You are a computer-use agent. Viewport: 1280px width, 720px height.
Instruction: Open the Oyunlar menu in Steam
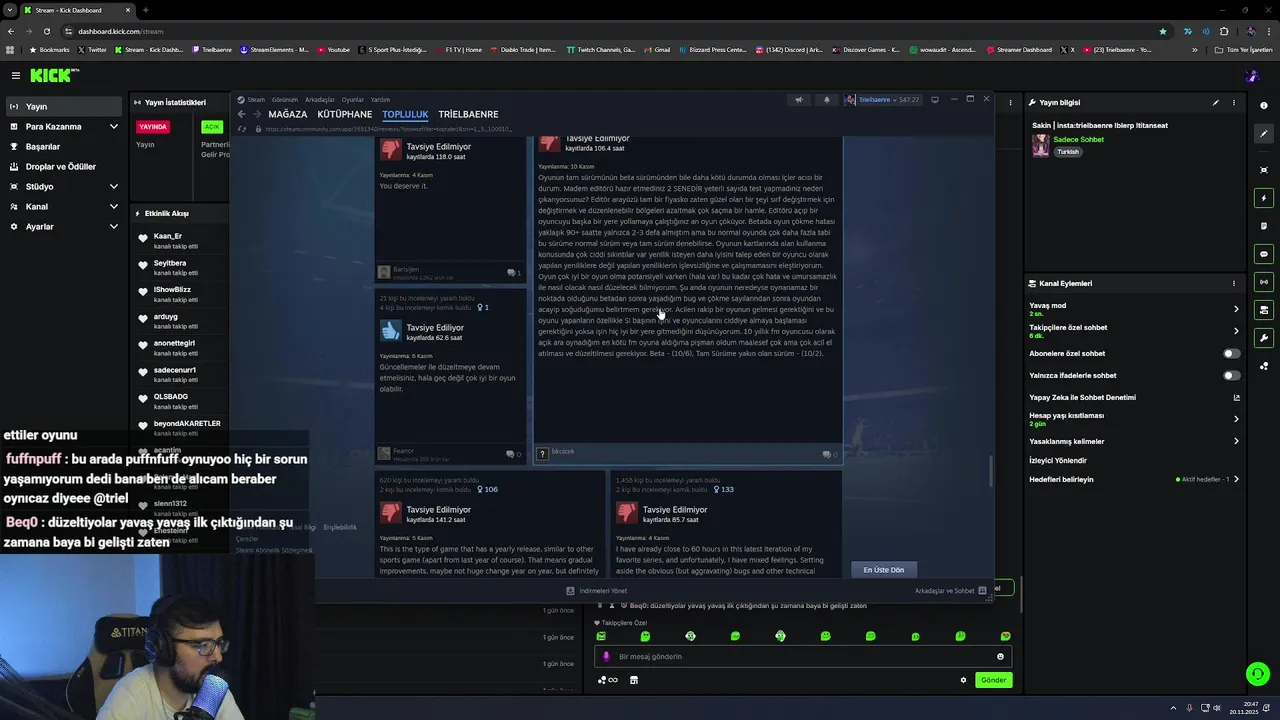click(x=353, y=100)
